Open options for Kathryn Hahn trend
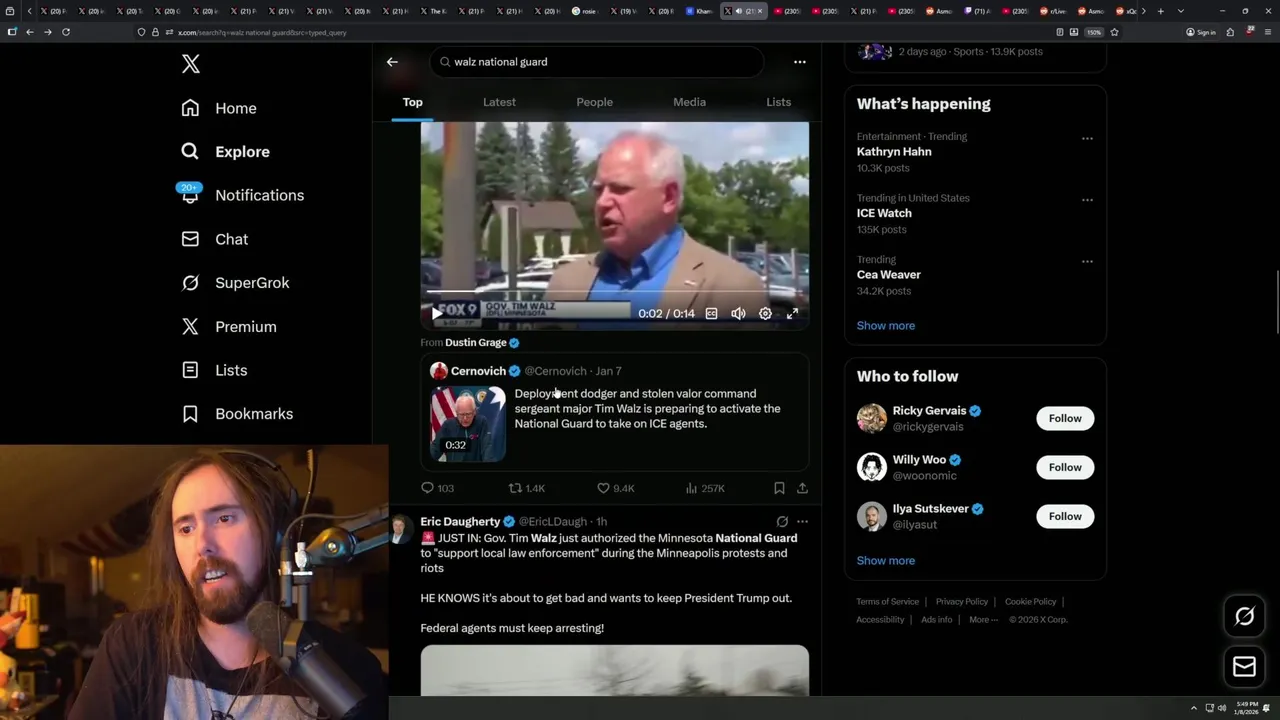This screenshot has width=1280, height=720. click(x=1087, y=139)
